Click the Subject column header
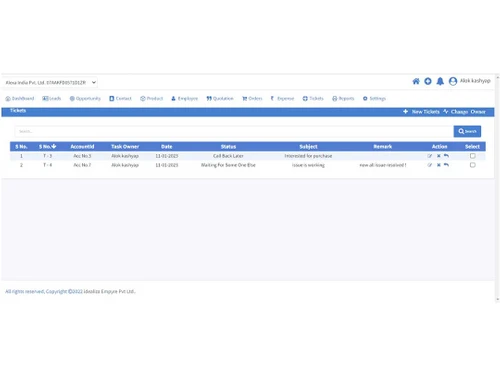The image size is (500, 375). coord(308,146)
